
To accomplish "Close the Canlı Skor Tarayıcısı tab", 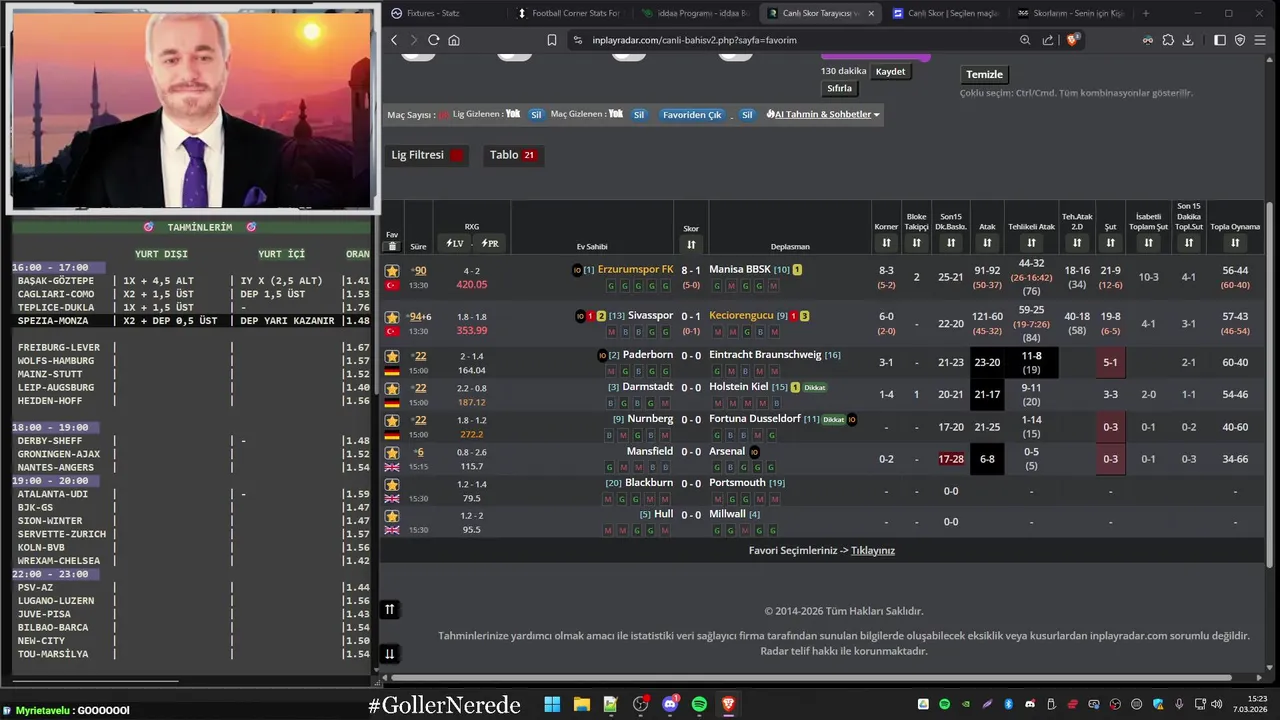I will pyautogui.click(x=871, y=13).
